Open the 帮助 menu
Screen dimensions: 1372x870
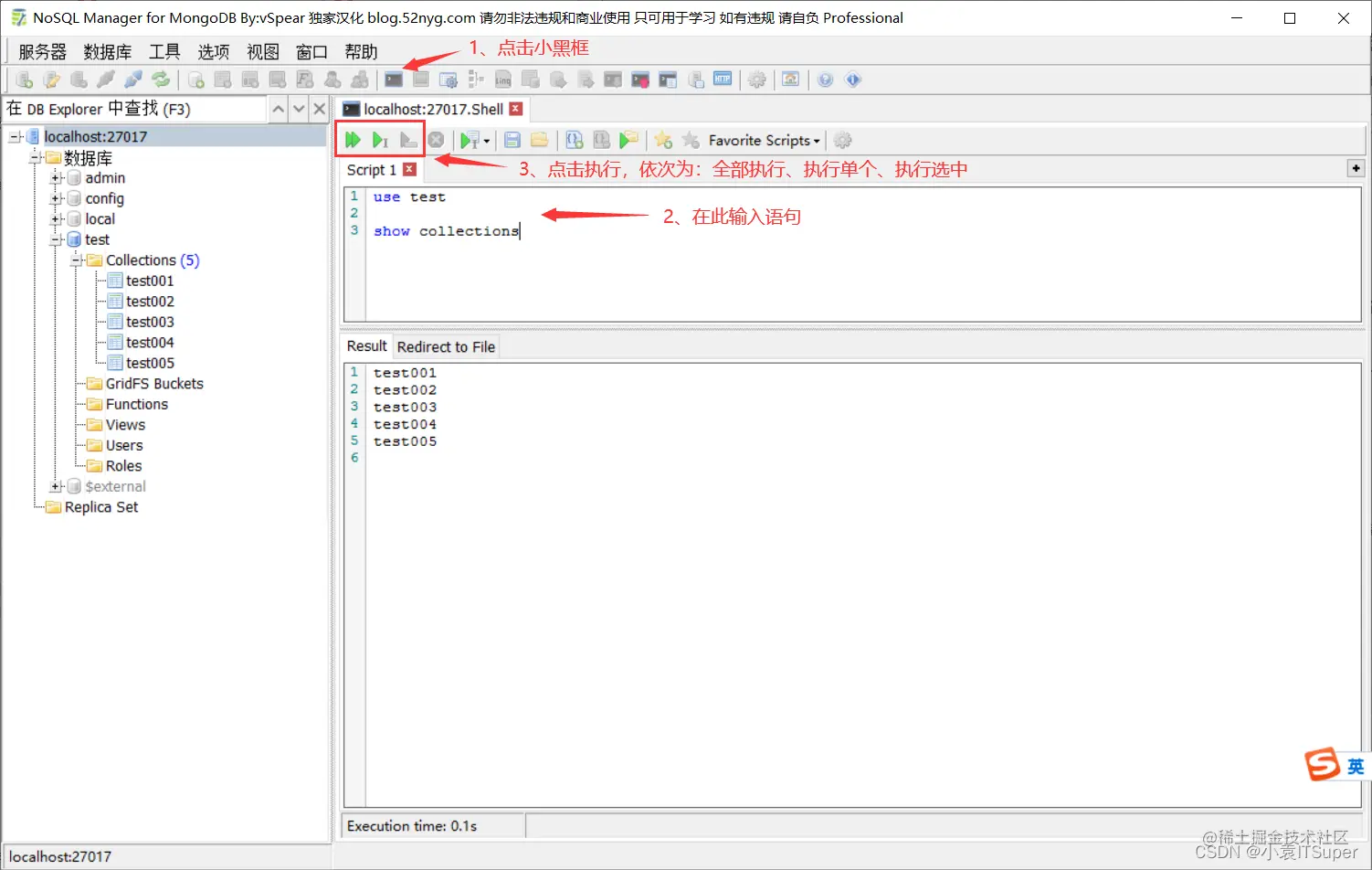pyautogui.click(x=361, y=52)
